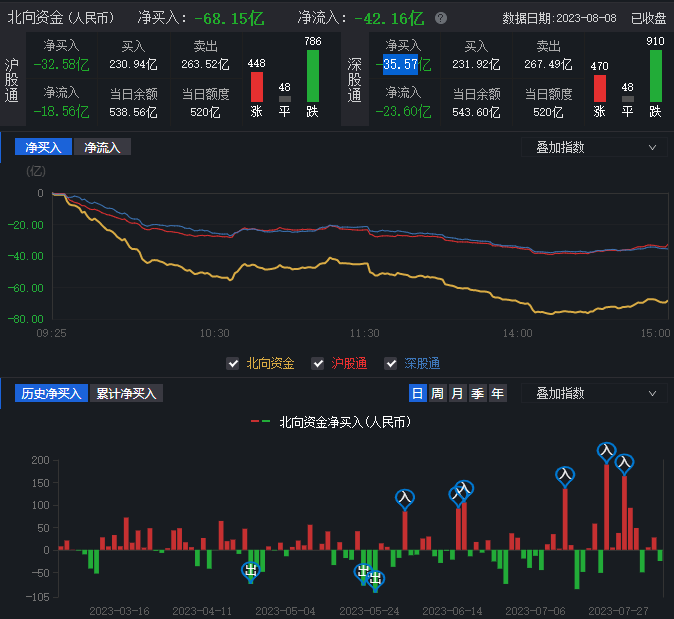The width and height of the screenshot is (674, 619).
Task: Click the help question mark icon
Action: click(x=441, y=18)
